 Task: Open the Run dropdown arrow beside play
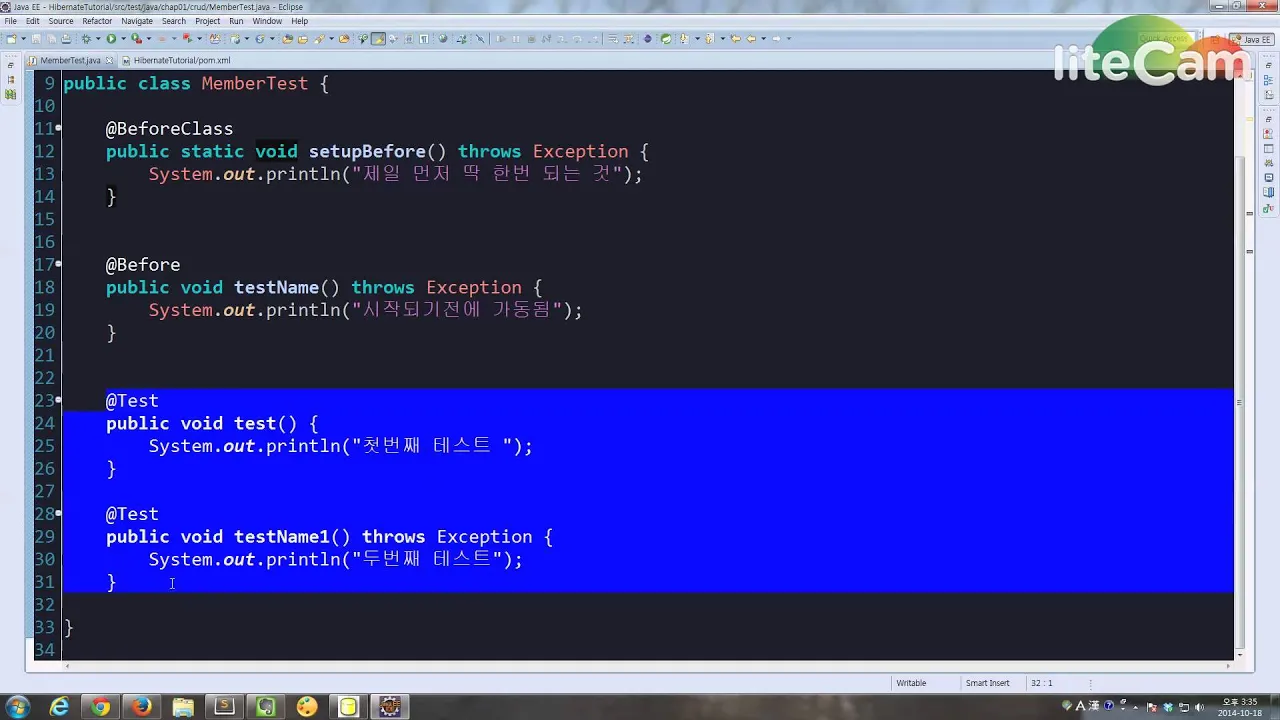click(123, 39)
